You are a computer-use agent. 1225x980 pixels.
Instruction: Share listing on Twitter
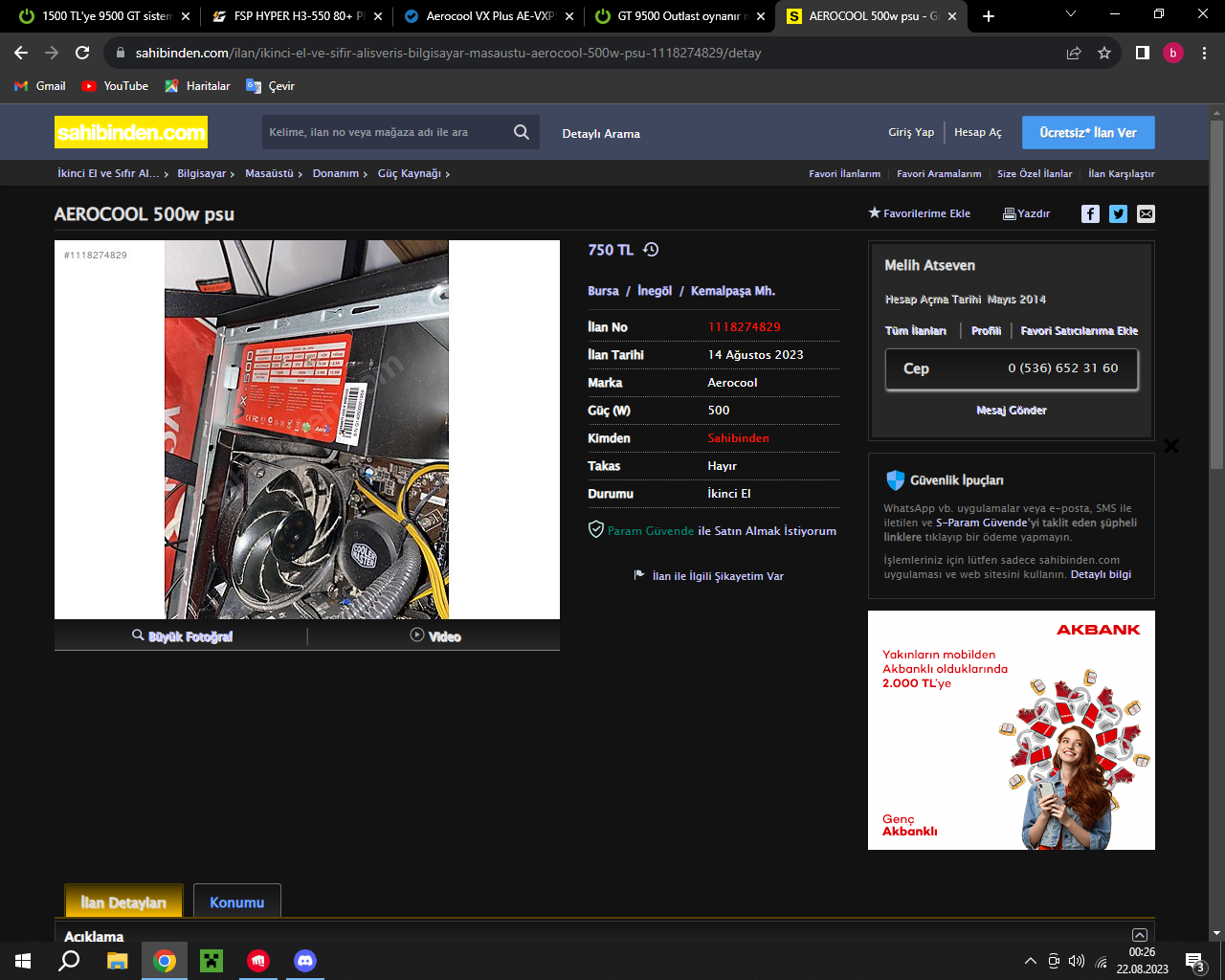pyautogui.click(x=1118, y=213)
